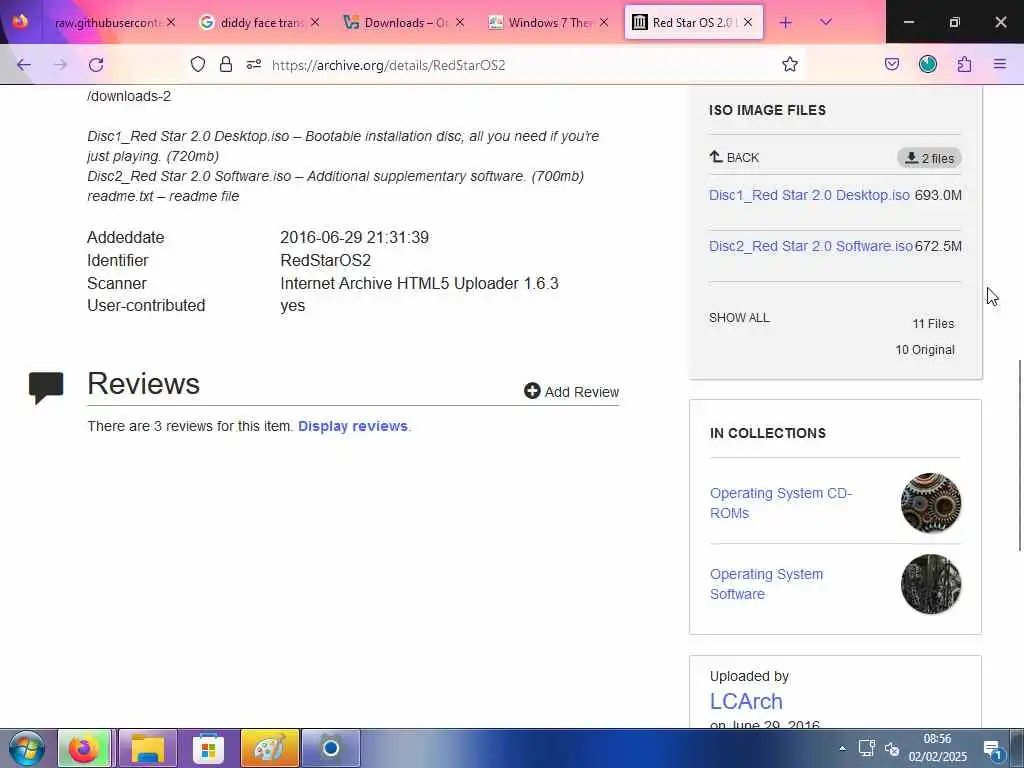Click BACK in ISO image files panel
Screen dimensions: 1024x768
(x=734, y=157)
